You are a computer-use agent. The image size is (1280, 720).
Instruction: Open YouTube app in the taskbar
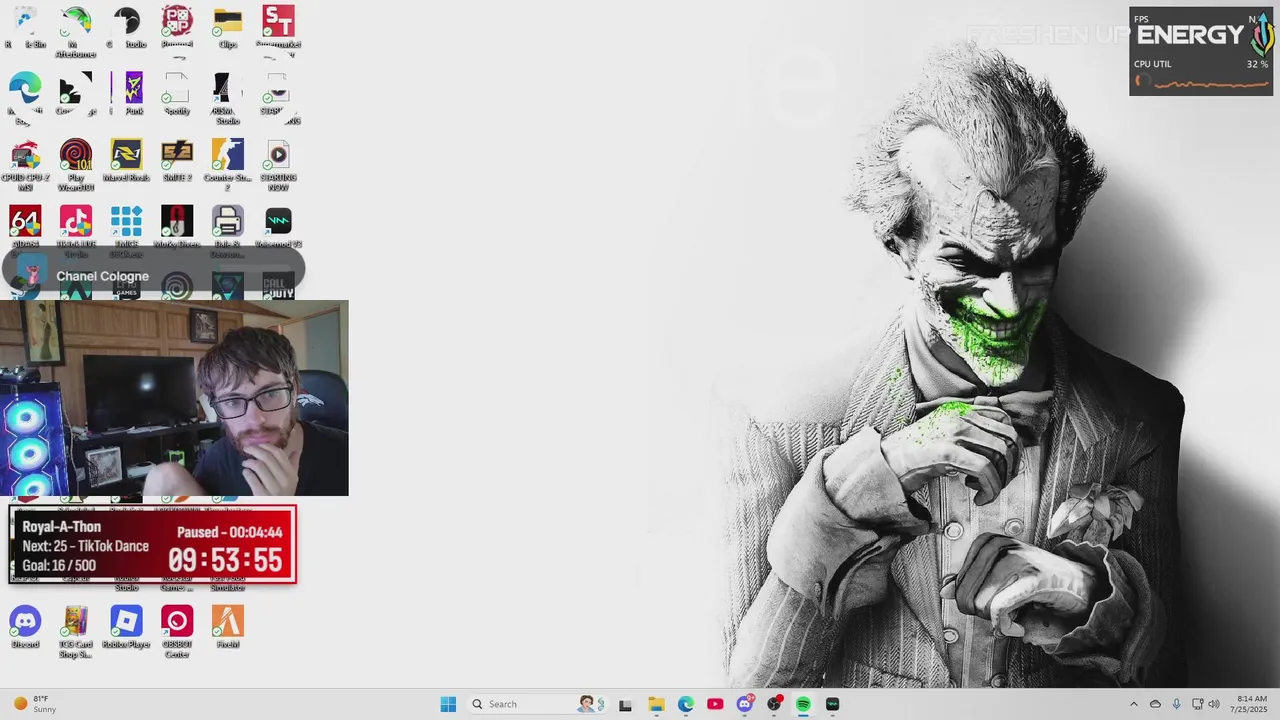pos(715,704)
